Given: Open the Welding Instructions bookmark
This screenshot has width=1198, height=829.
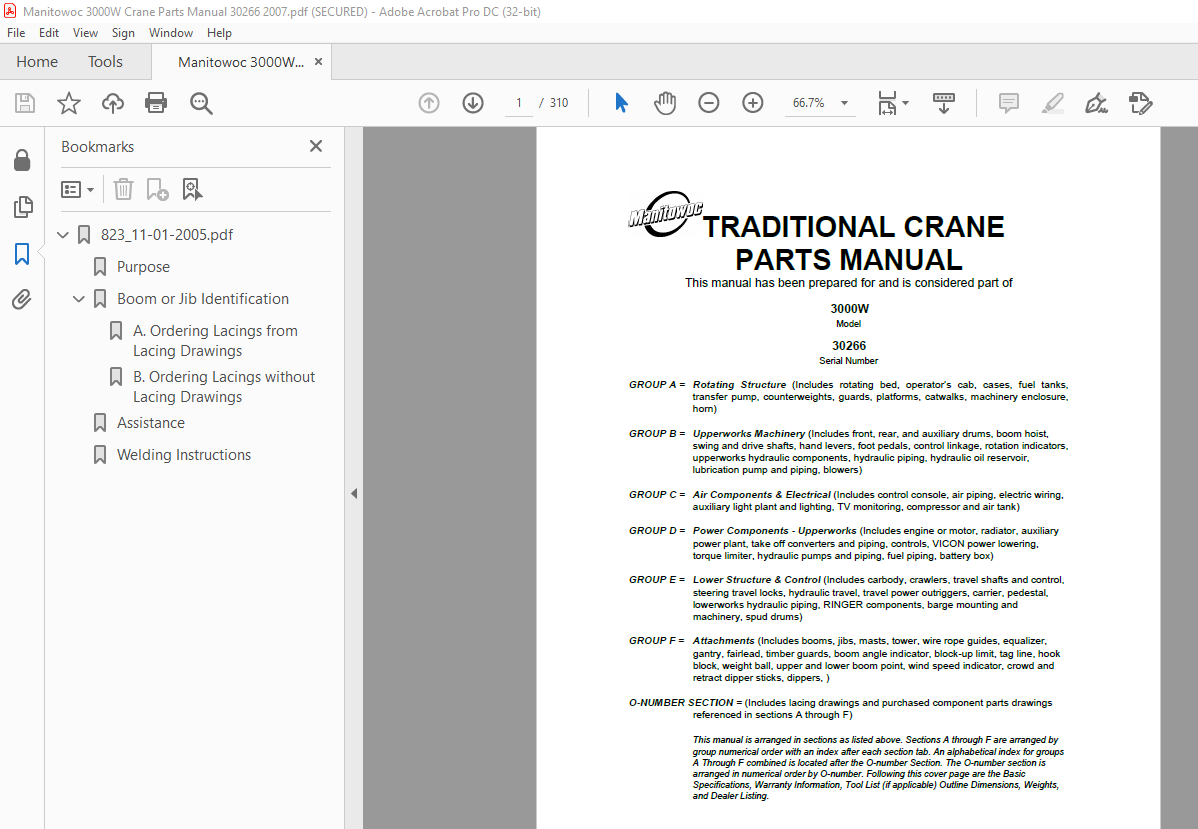Looking at the screenshot, I should tap(183, 455).
